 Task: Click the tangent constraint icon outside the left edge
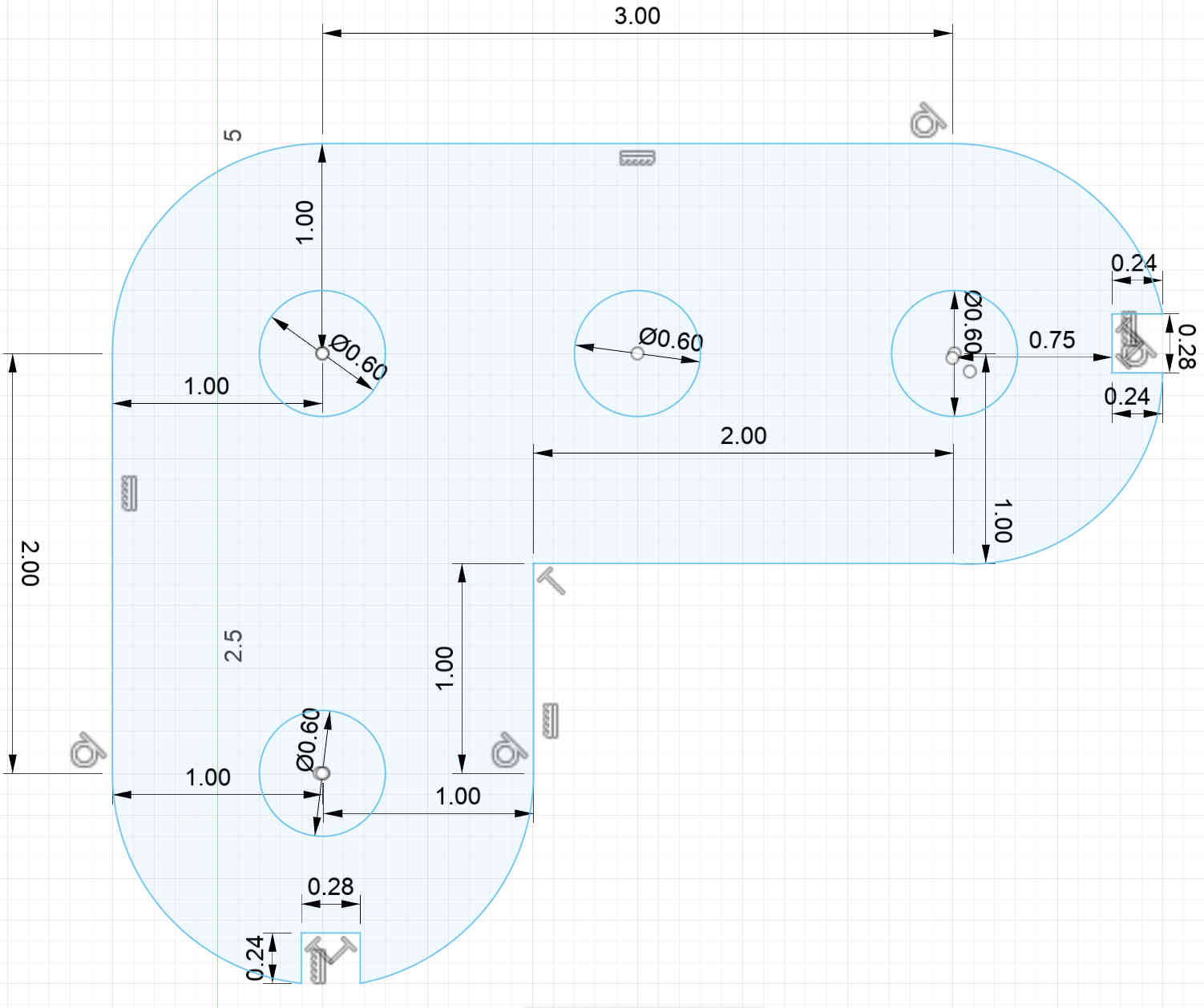[87, 750]
